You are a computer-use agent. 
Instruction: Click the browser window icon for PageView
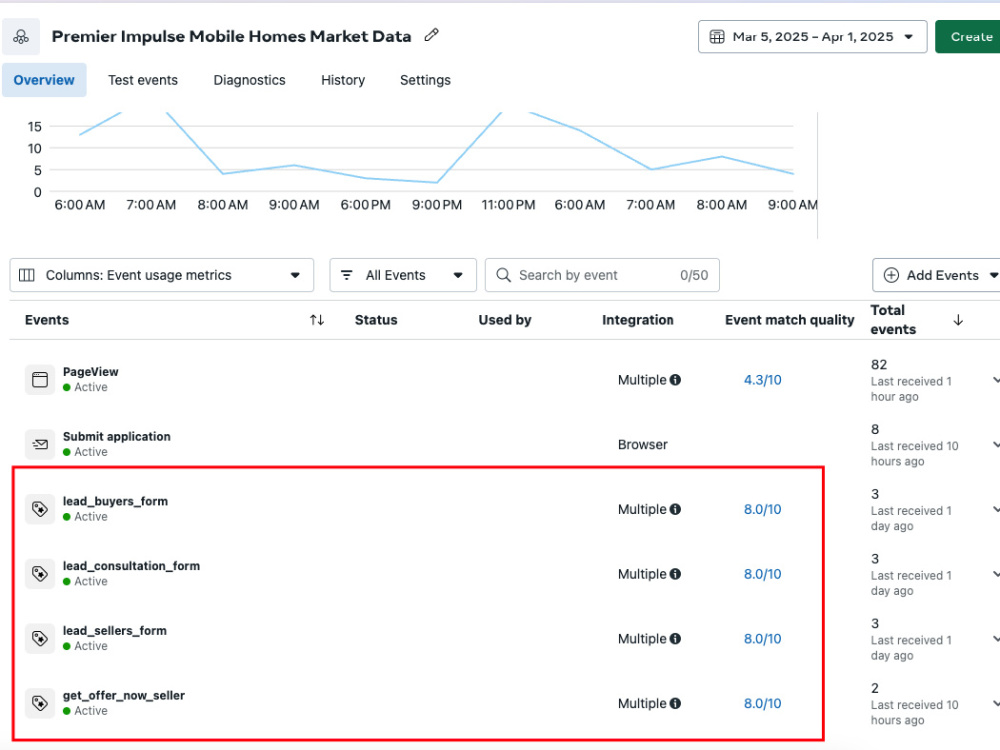click(40, 380)
